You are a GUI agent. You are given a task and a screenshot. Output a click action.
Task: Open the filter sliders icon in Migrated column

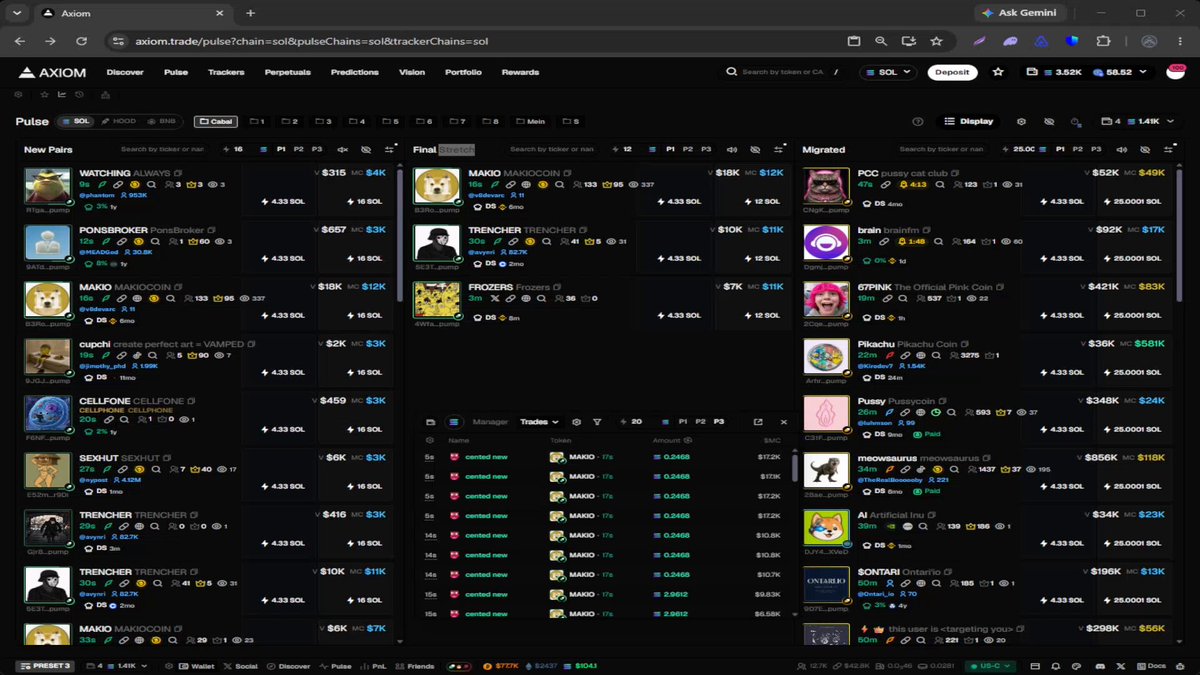pyautogui.click(x=1168, y=149)
